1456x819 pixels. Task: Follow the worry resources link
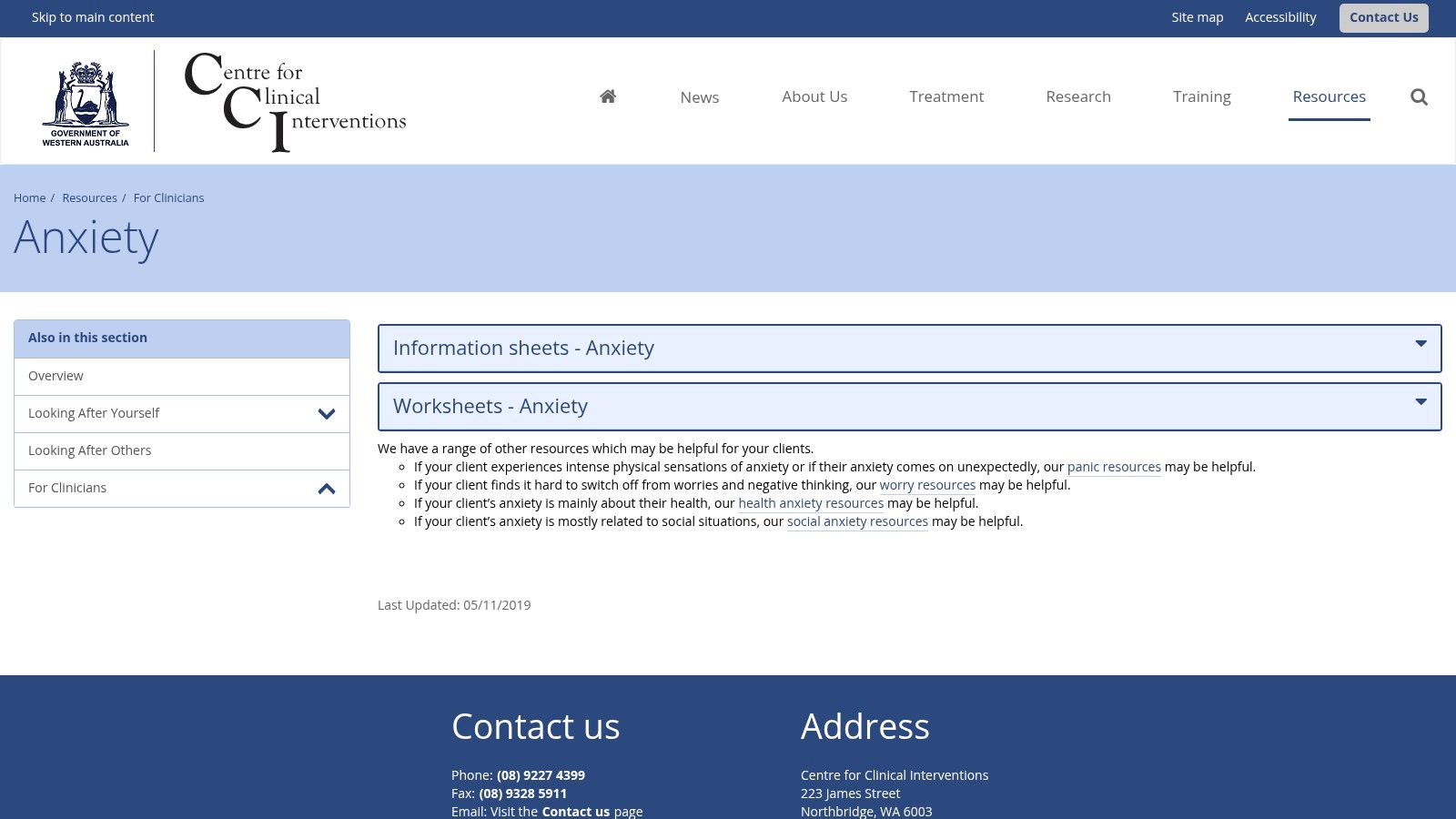pyautogui.click(x=927, y=485)
